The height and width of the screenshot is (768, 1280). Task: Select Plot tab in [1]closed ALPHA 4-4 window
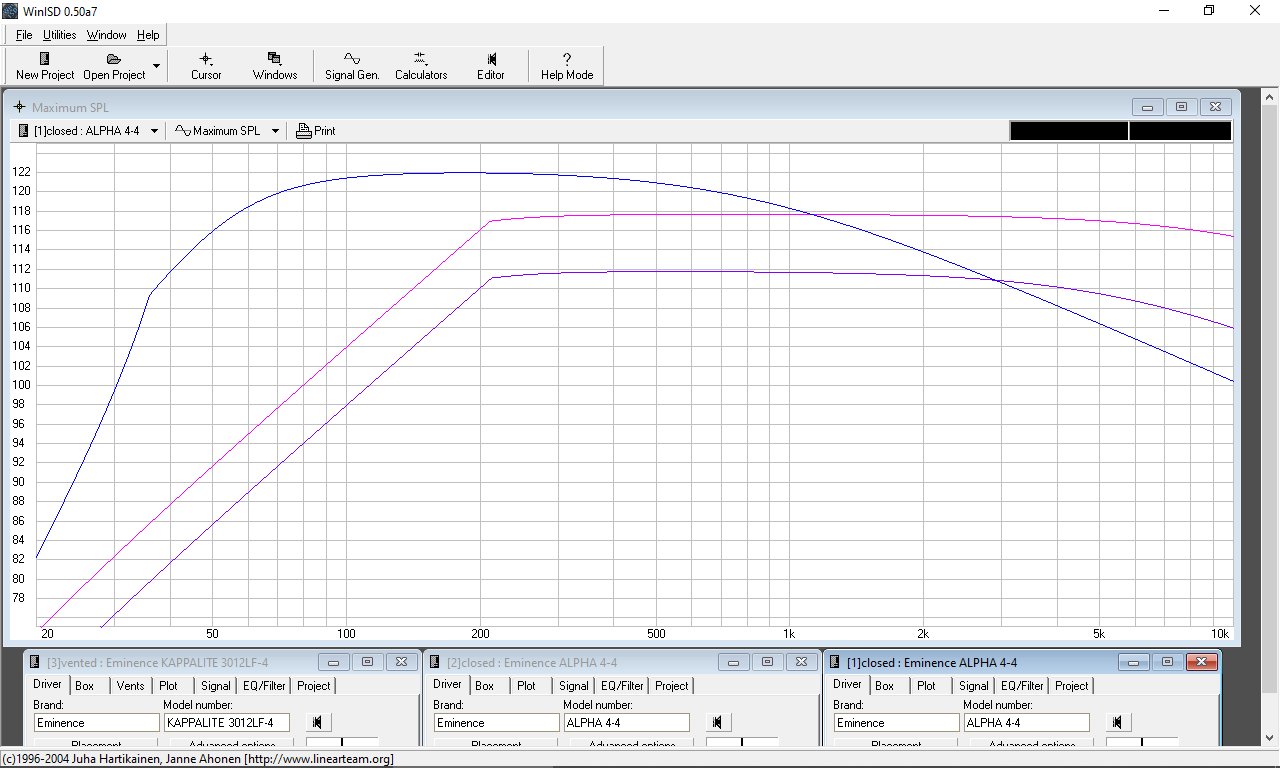click(927, 686)
